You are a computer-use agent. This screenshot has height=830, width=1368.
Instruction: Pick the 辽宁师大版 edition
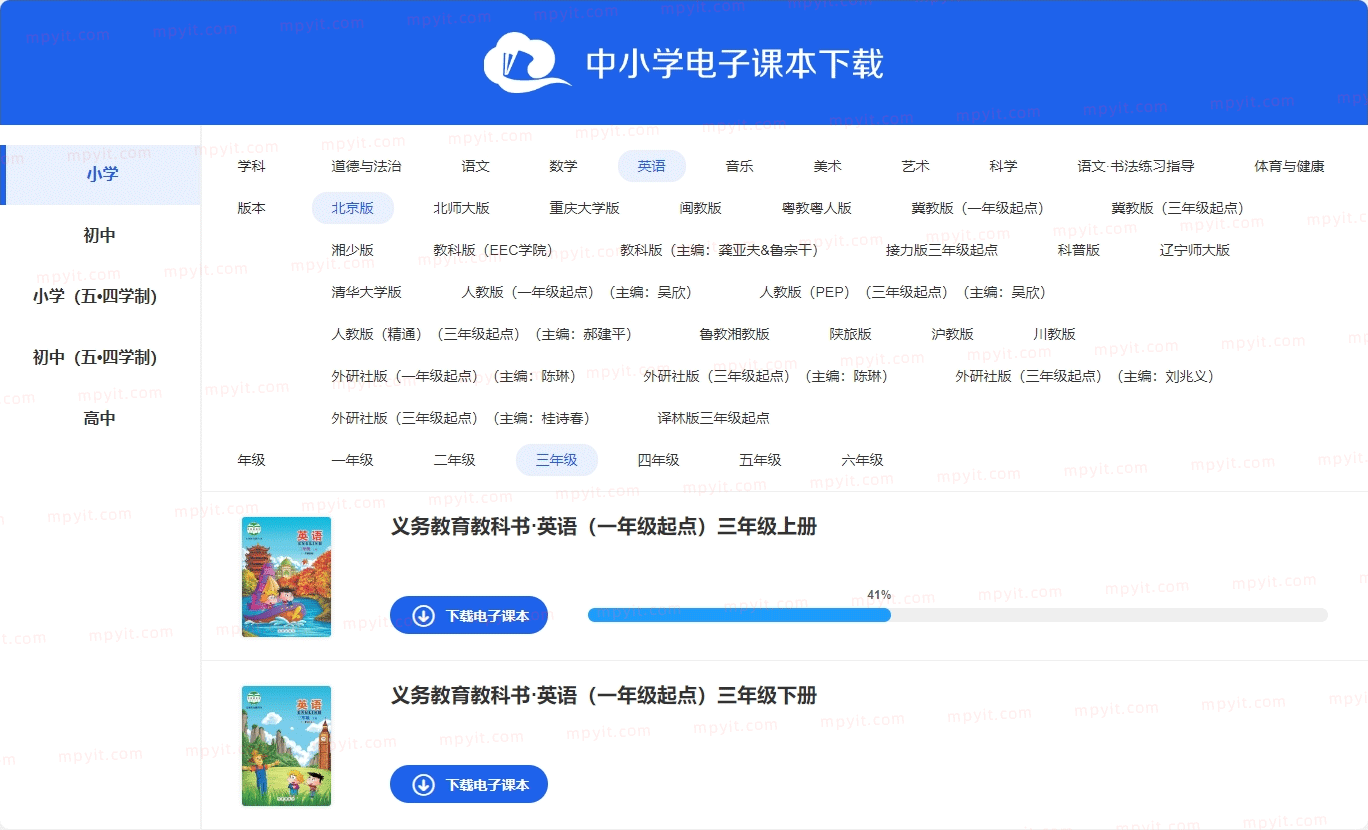(1195, 250)
